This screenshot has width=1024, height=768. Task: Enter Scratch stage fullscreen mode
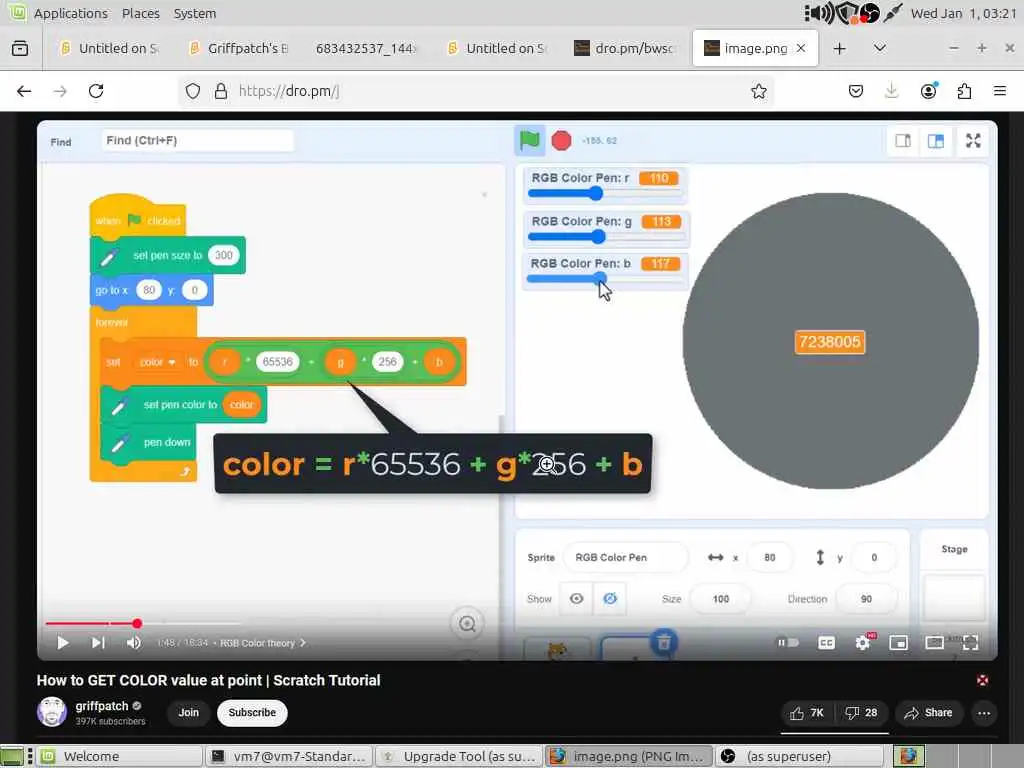(x=973, y=141)
